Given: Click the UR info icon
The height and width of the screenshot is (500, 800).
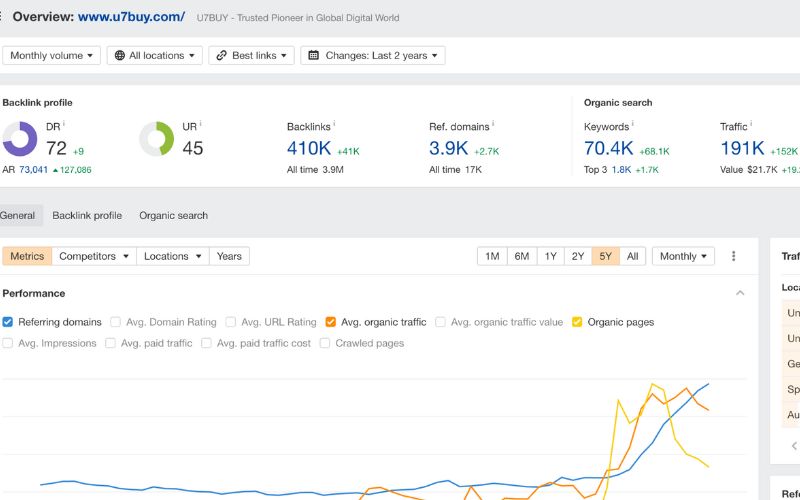Looking at the screenshot, I should (x=201, y=124).
